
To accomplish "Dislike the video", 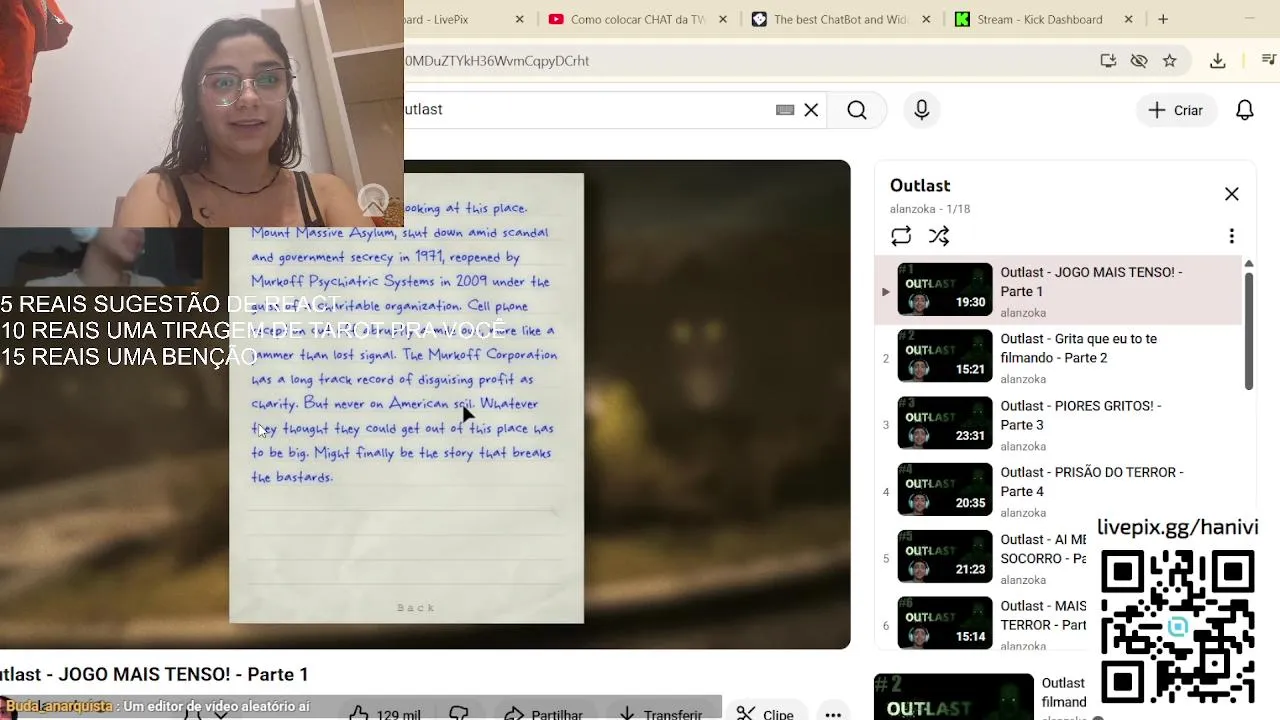I will (459, 714).
